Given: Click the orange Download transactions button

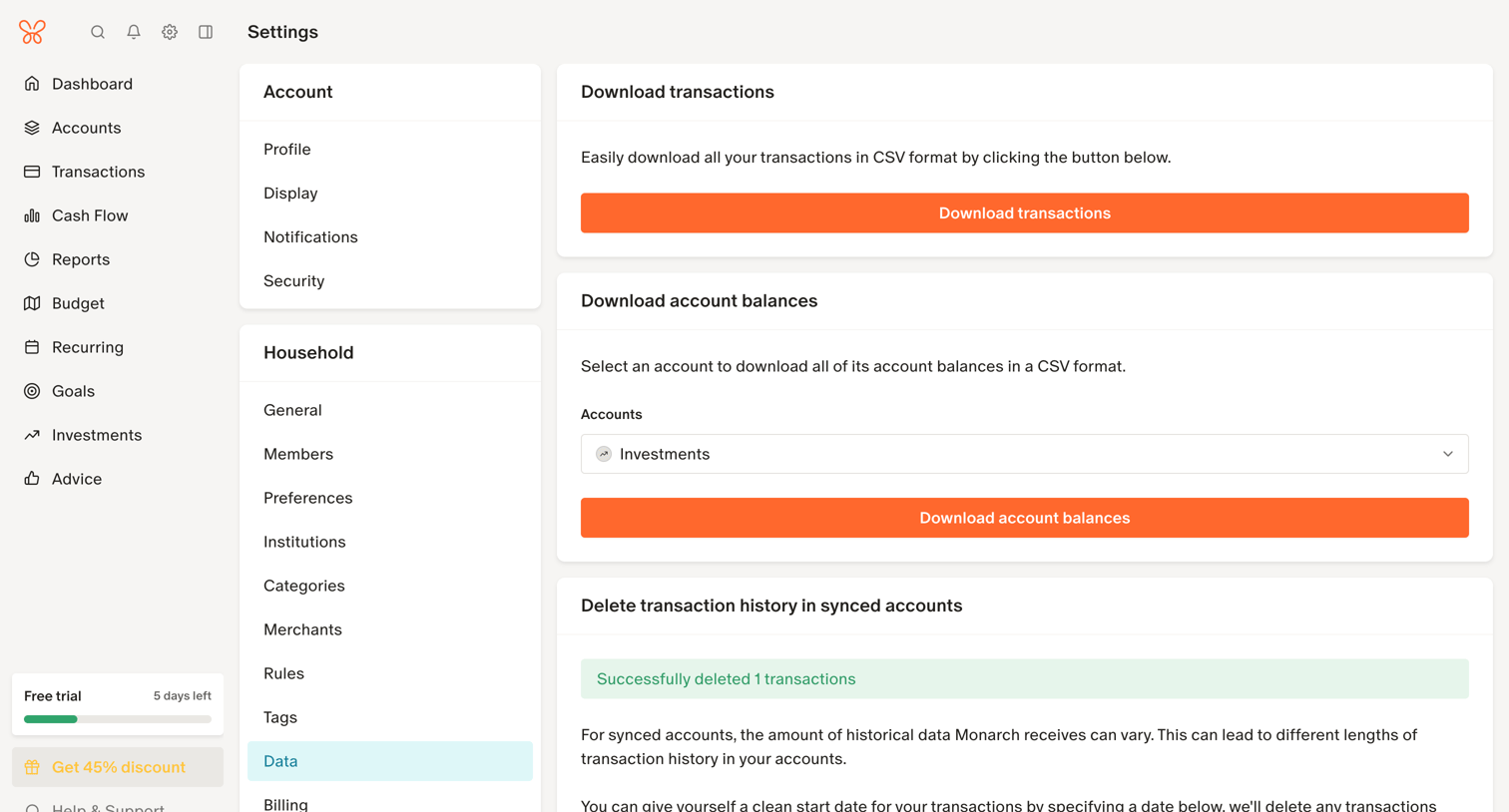Looking at the screenshot, I should pyautogui.click(x=1025, y=213).
